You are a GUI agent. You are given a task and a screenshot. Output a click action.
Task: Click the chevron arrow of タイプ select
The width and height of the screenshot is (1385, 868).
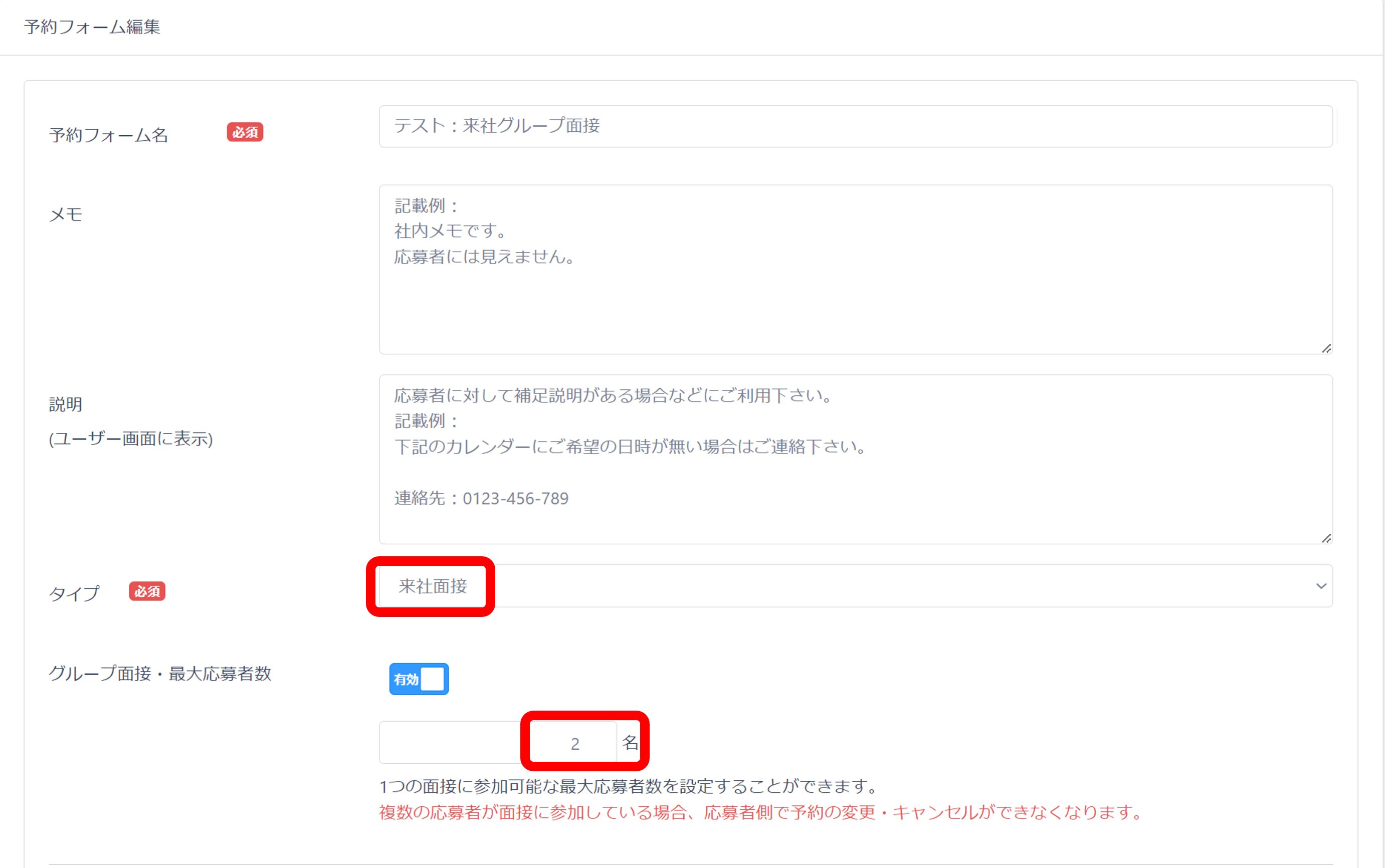1321,586
